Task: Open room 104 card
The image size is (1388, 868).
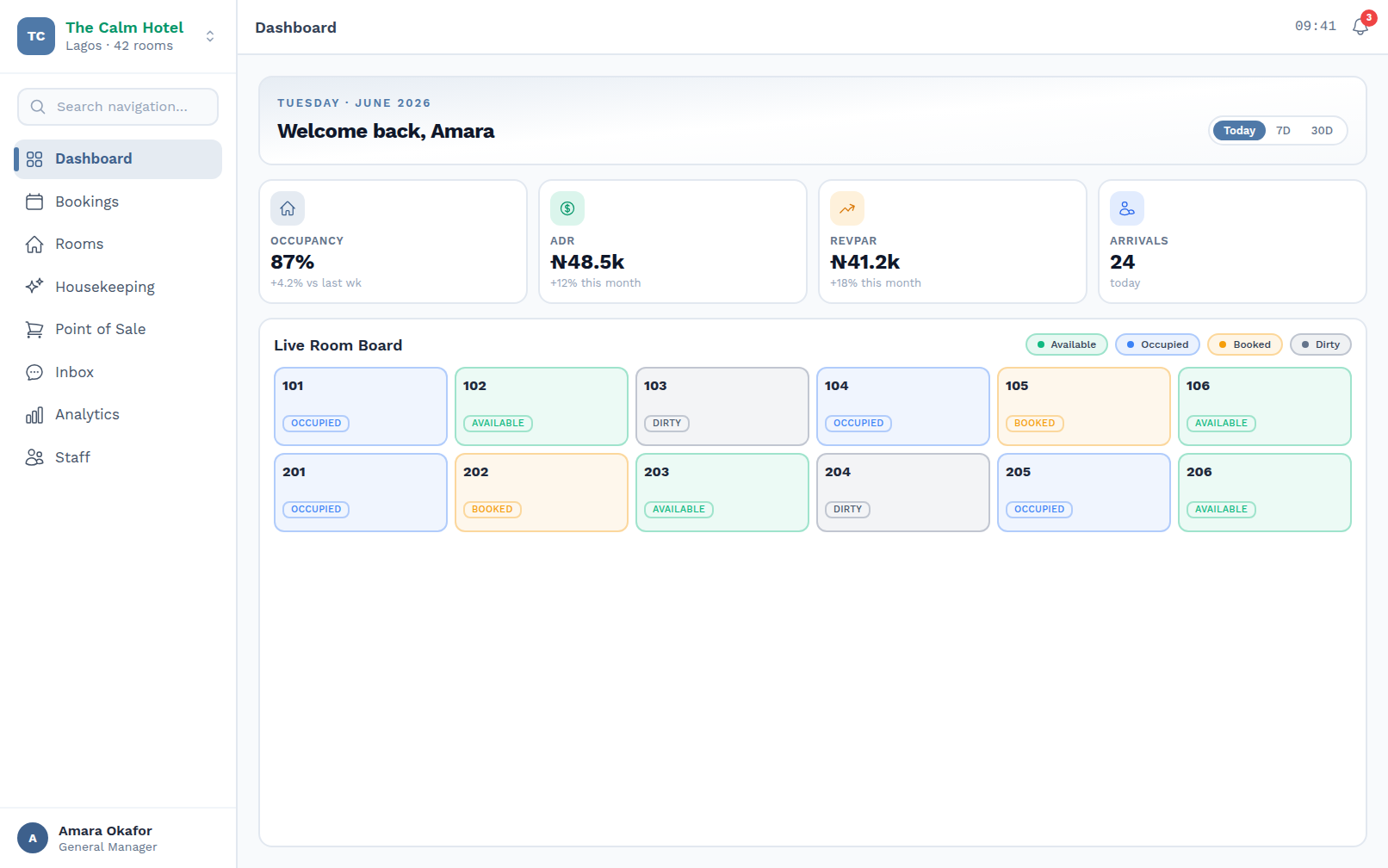Action: (x=903, y=406)
